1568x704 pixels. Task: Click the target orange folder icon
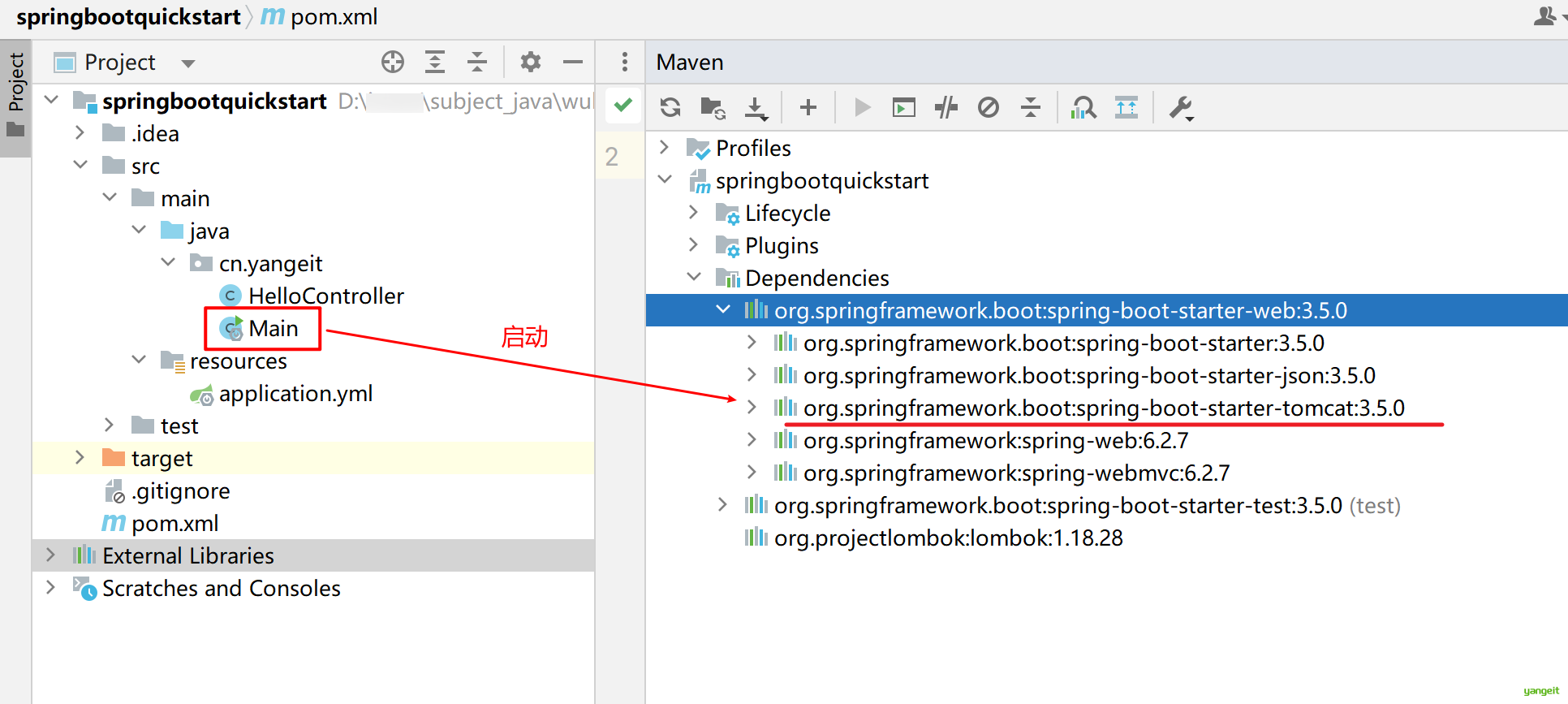click(114, 457)
